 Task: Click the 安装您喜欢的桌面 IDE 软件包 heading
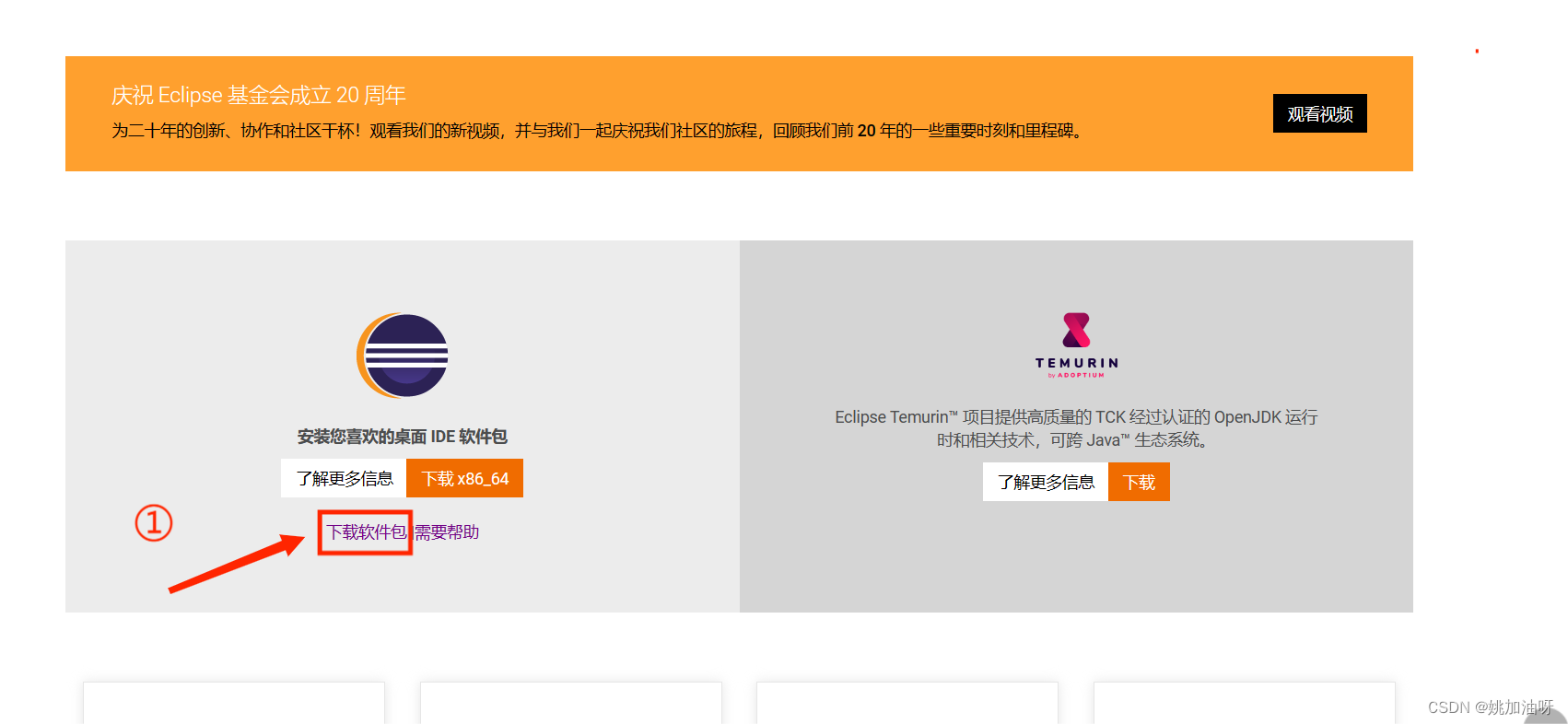coord(403,436)
